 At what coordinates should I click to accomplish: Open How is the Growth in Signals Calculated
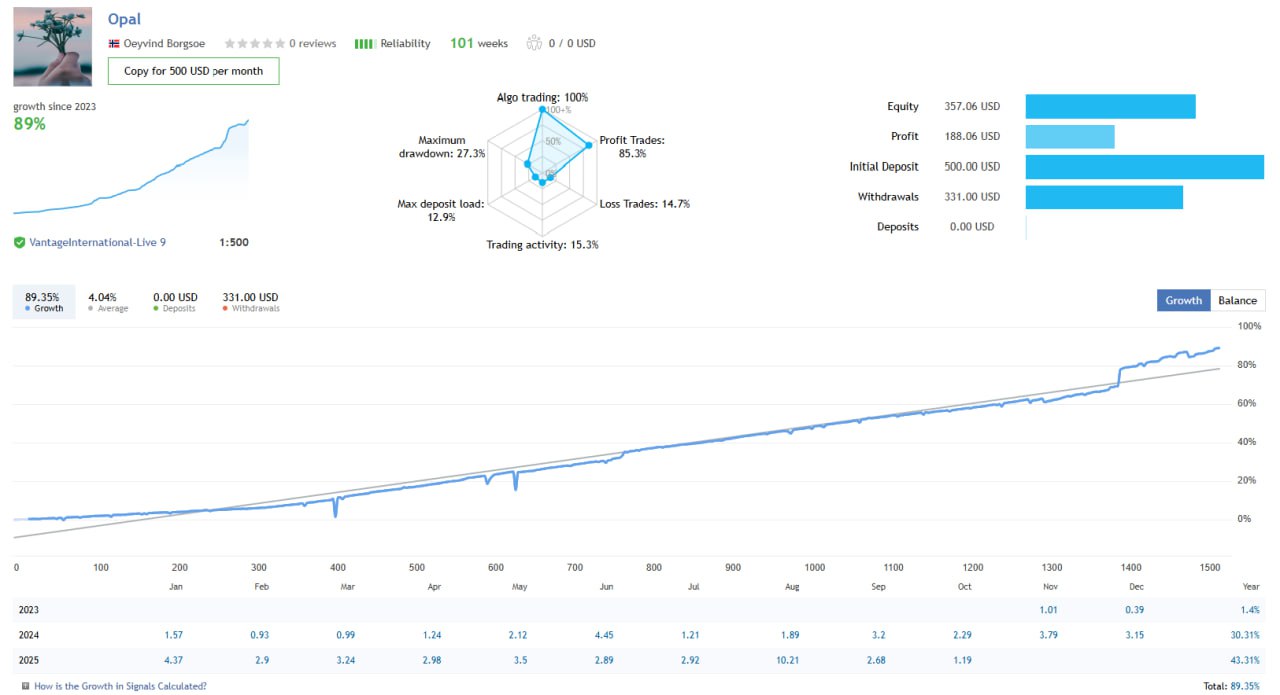point(120,686)
